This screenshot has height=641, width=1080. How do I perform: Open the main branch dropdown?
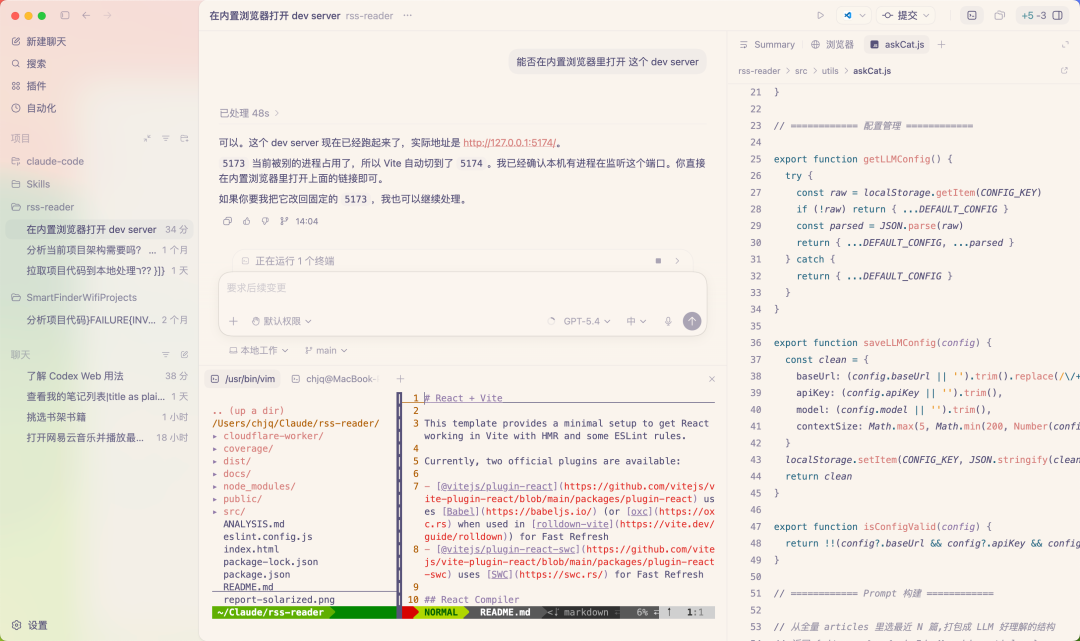(326, 350)
